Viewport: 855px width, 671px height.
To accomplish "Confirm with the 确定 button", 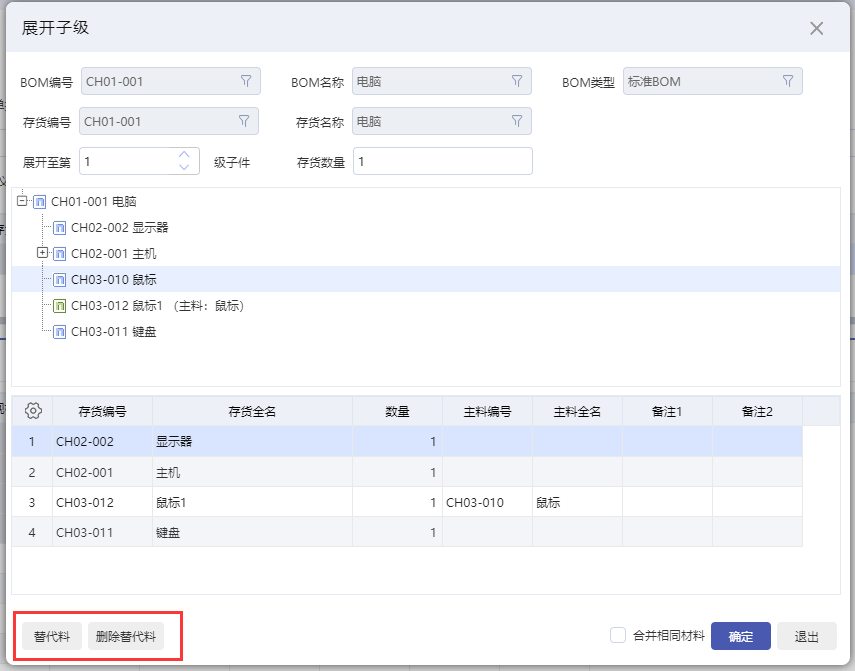I will click(x=740, y=636).
